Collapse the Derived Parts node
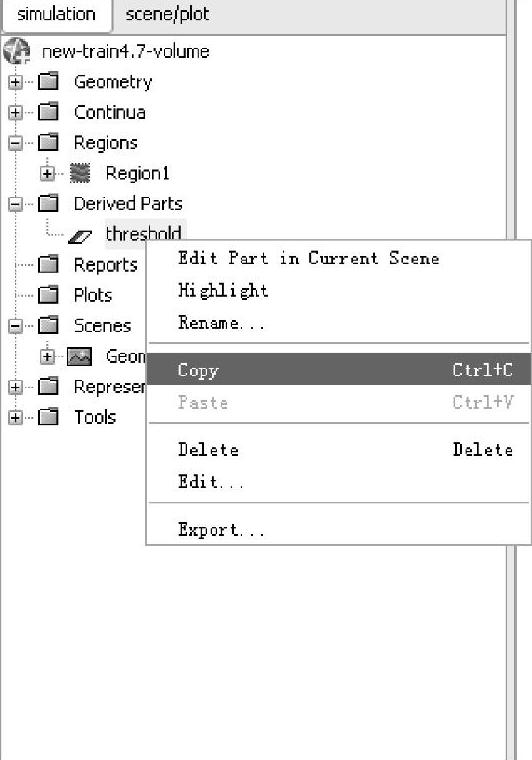Screen dimensions: 532x760 [16, 204]
